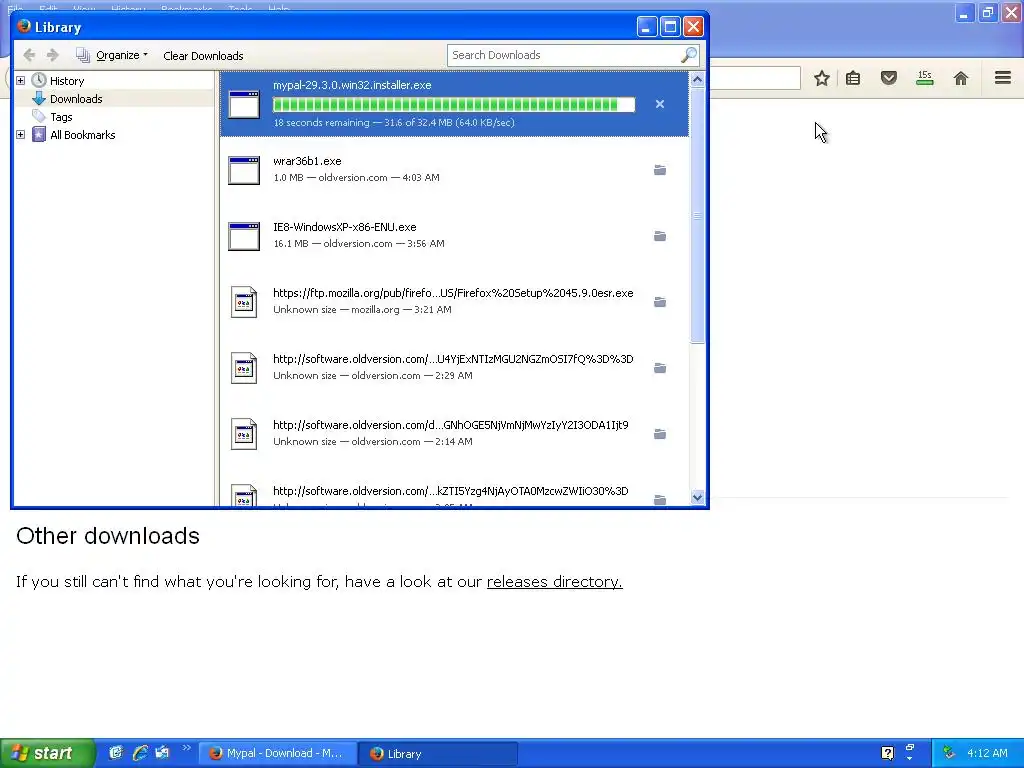Go back in the Library window
This screenshot has height=768, width=1024.
(29, 56)
